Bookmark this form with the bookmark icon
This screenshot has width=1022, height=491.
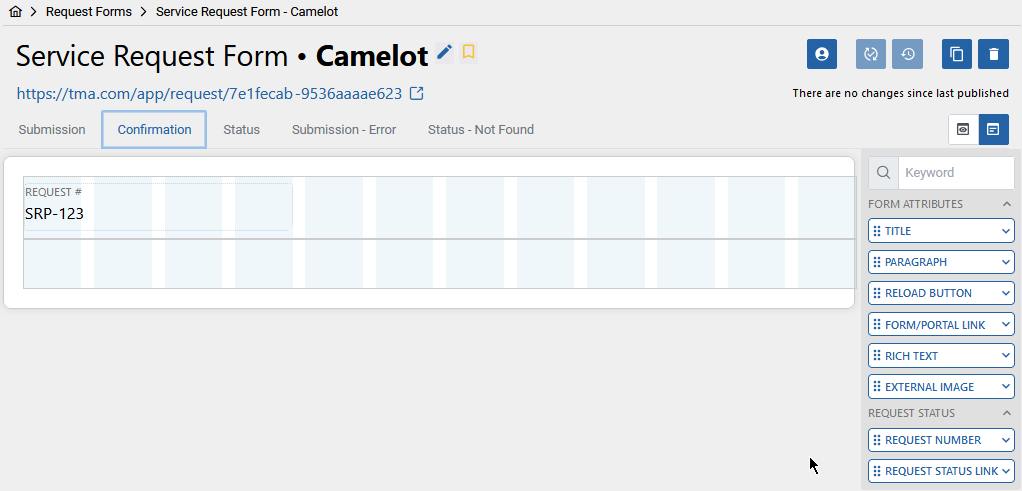pyautogui.click(x=468, y=53)
